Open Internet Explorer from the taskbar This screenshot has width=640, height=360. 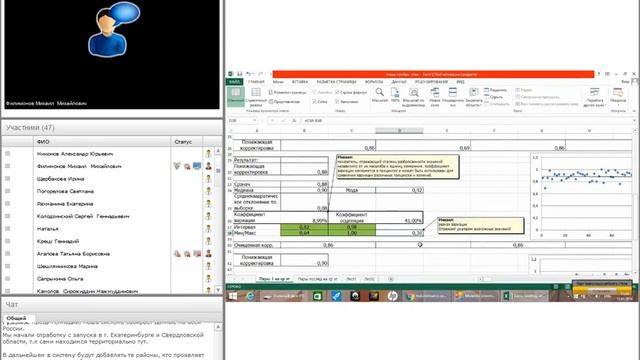[x=250, y=296]
